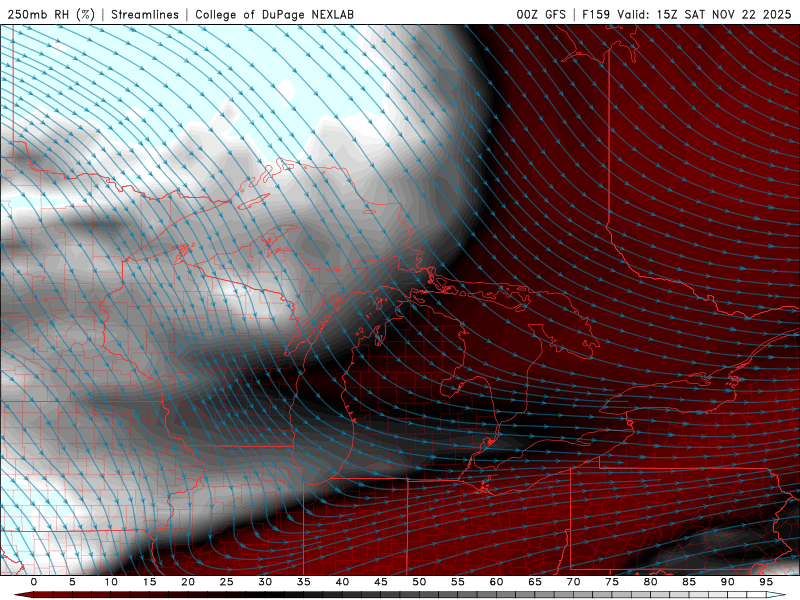
Task: Click the "95" value on the color scale
Action: click(766, 582)
